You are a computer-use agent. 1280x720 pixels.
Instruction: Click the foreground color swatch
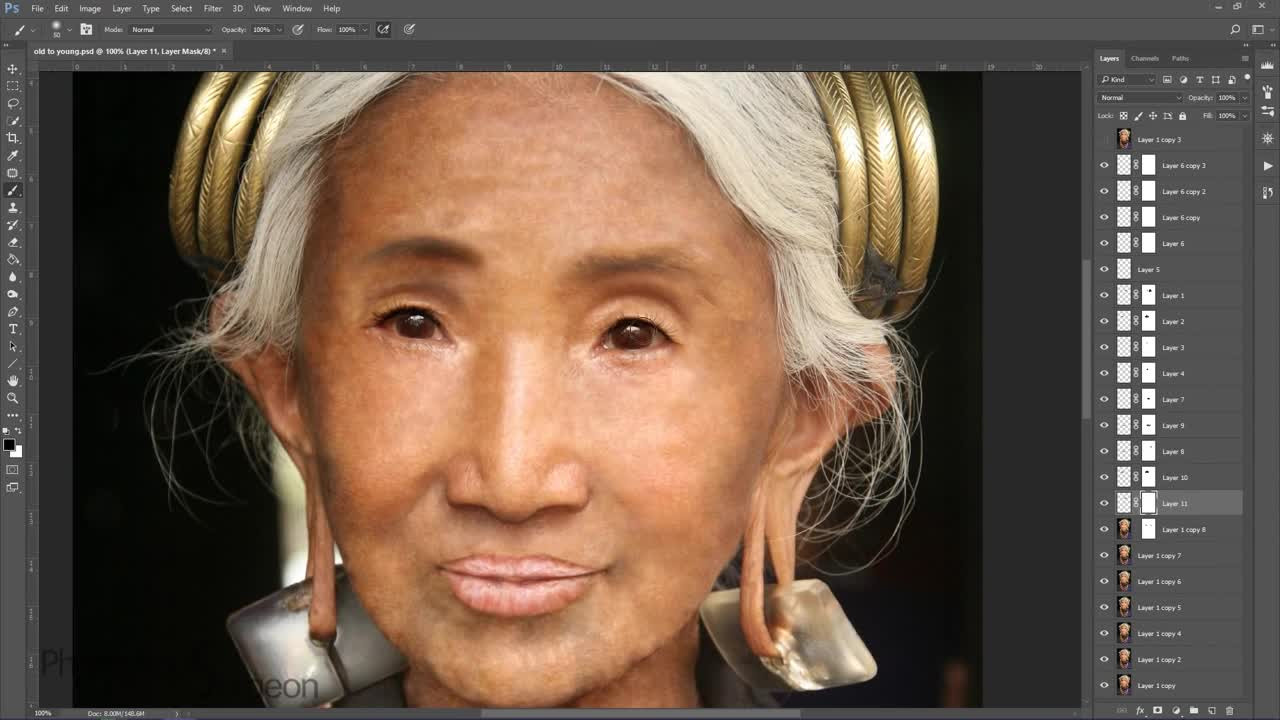(x=9, y=445)
